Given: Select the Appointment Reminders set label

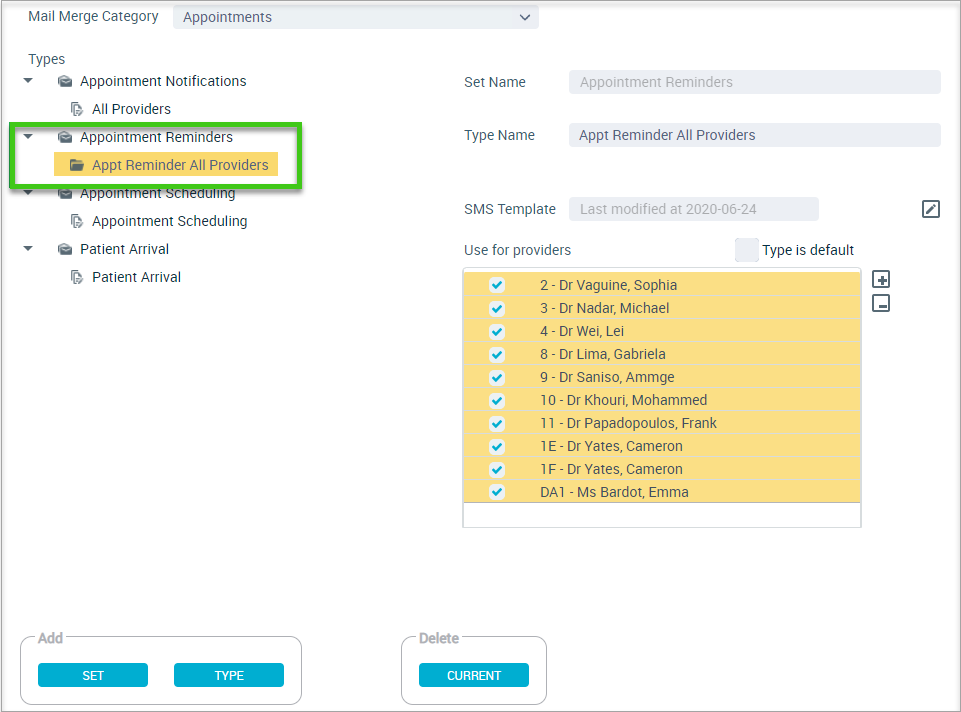Looking at the screenshot, I should pos(156,137).
